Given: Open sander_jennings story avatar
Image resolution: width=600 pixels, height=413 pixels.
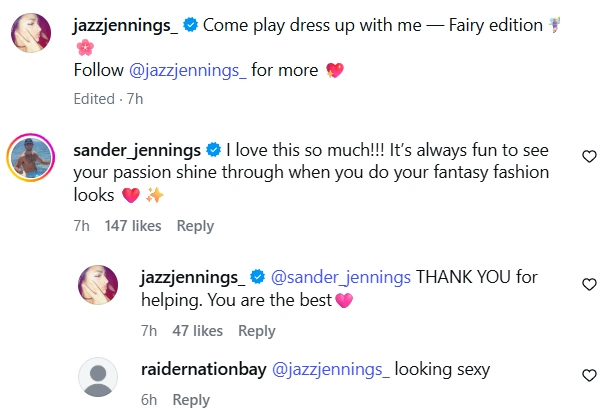Looking at the screenshot, I should pyautogui.click(x=31, y=157).
